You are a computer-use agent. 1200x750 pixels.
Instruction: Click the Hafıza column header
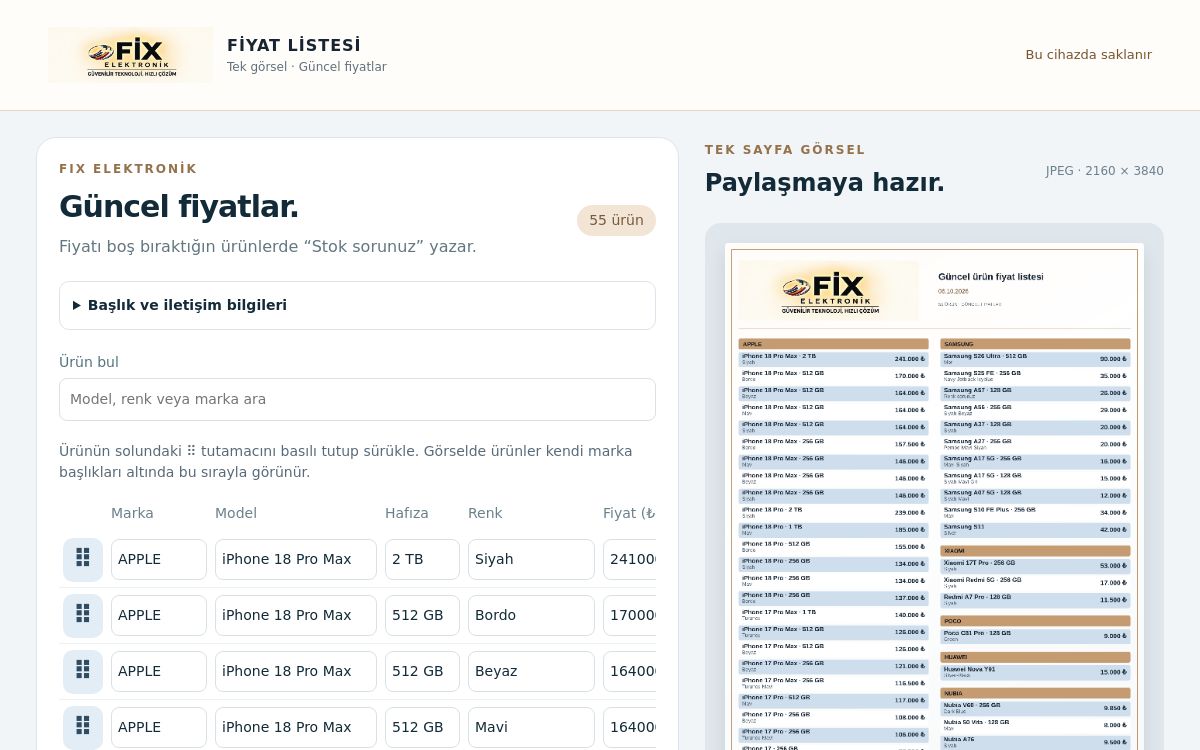coord(407,513)
